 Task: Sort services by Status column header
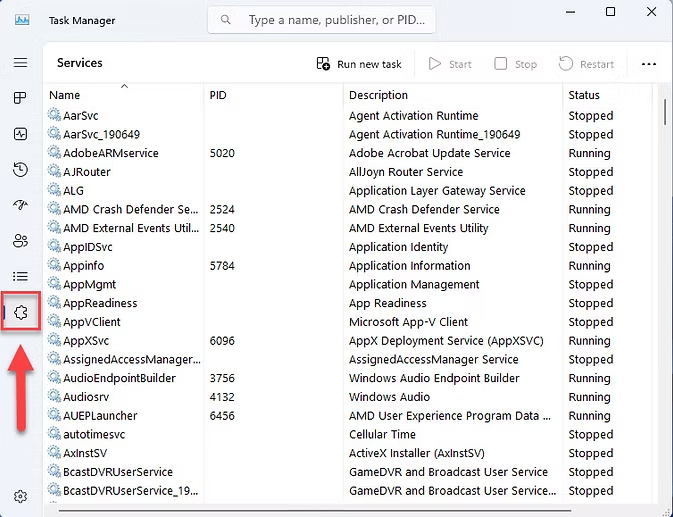click(584, 95)
